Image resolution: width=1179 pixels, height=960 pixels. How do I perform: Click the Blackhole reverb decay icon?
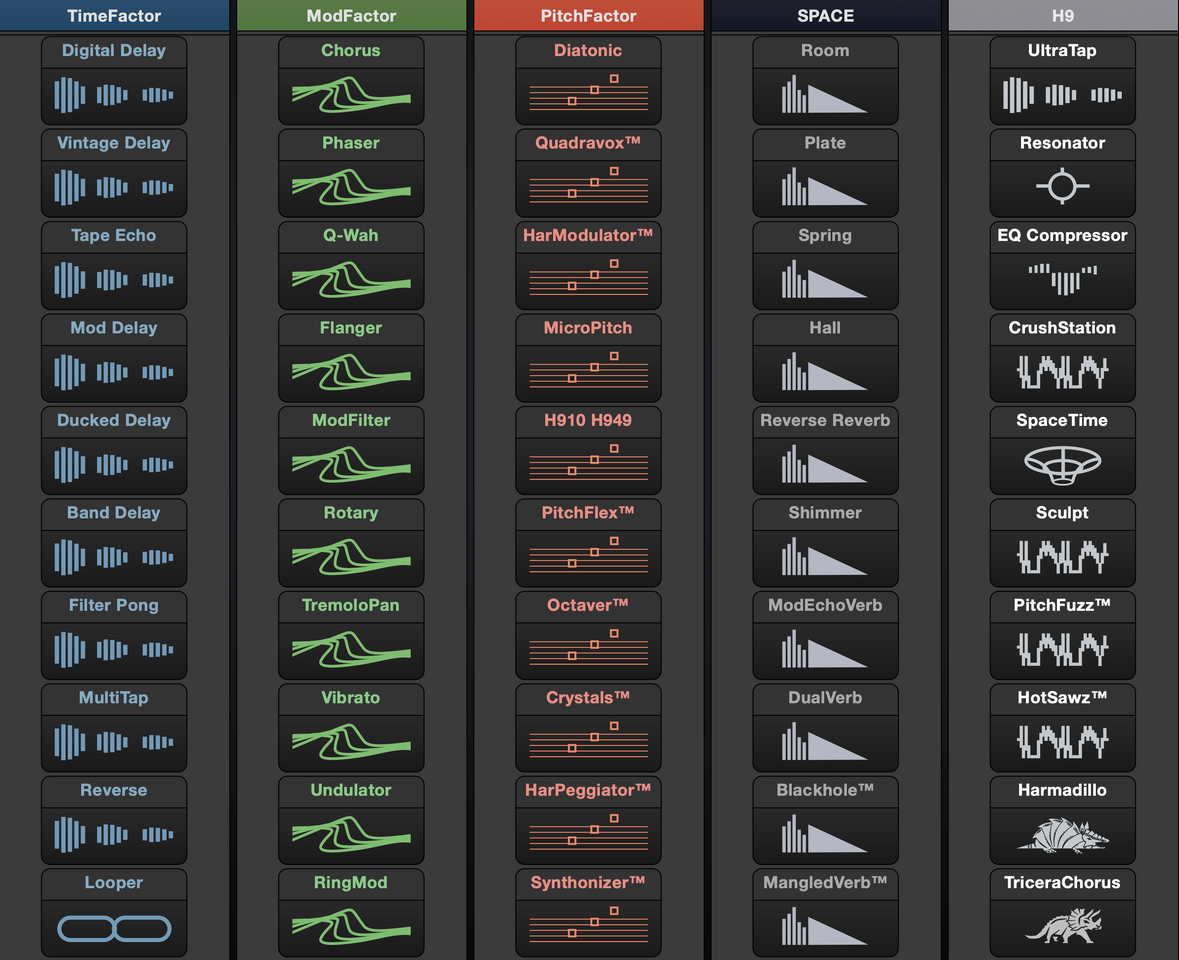825,835
